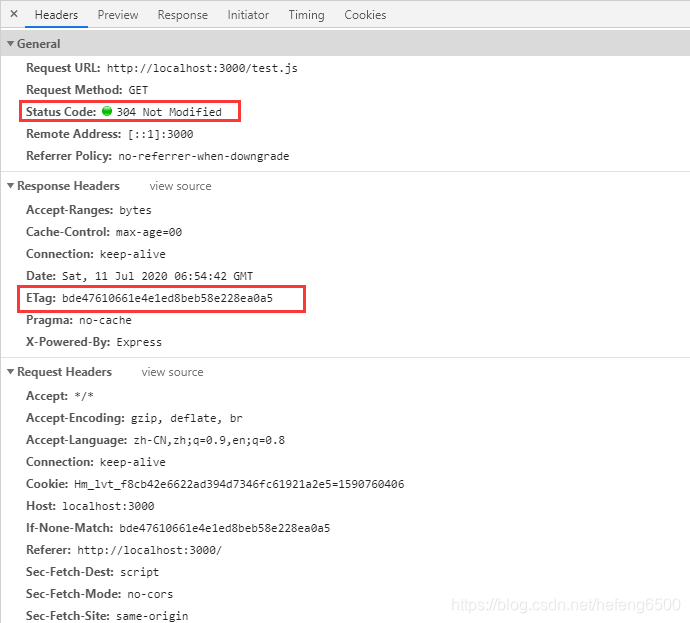
Task: Switch to the Headers tab
Action: click(56, 15)
